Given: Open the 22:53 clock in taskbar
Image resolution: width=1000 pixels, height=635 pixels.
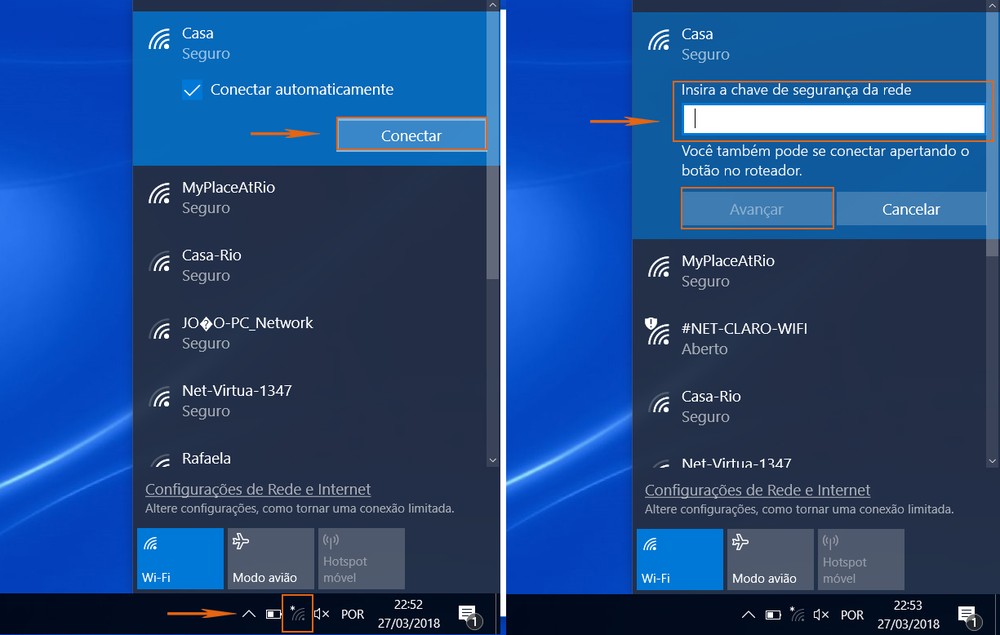Looking at the screenshot, I should pos(908,614).
